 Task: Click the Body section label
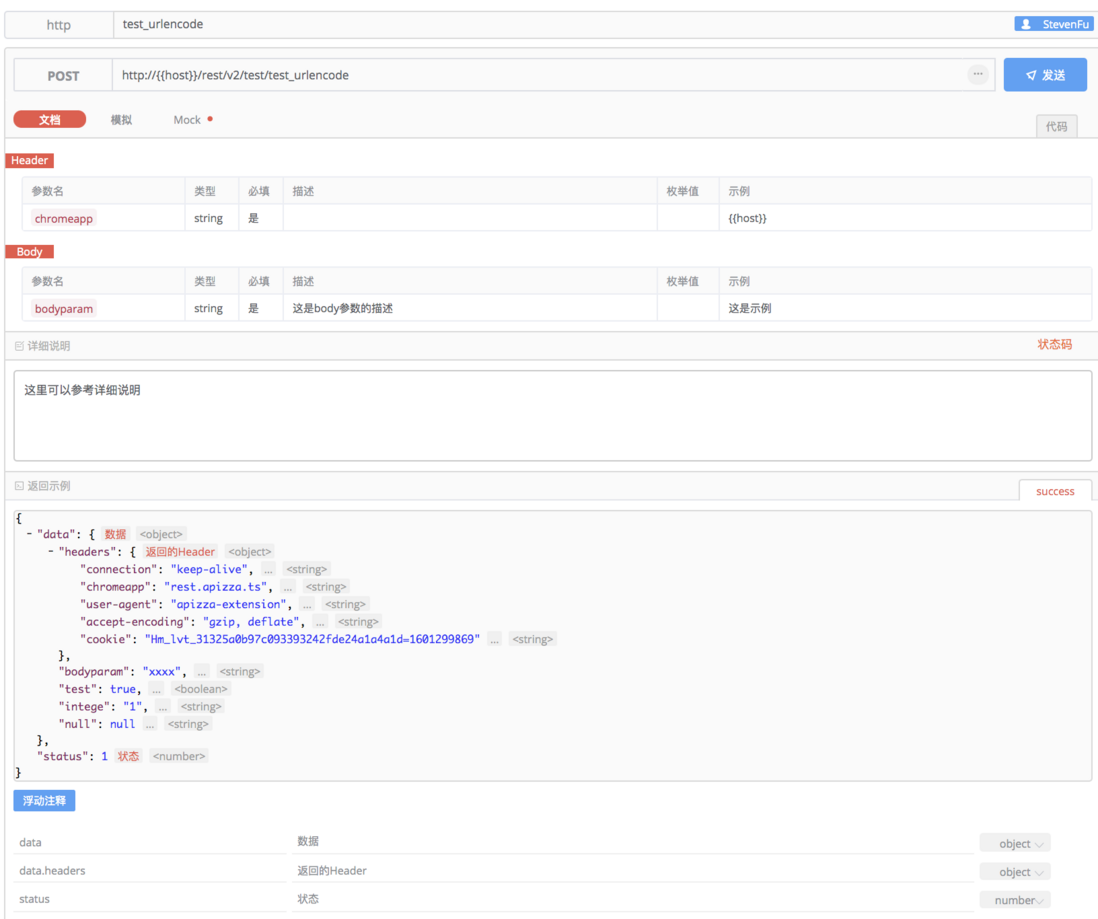pos(29,251)
